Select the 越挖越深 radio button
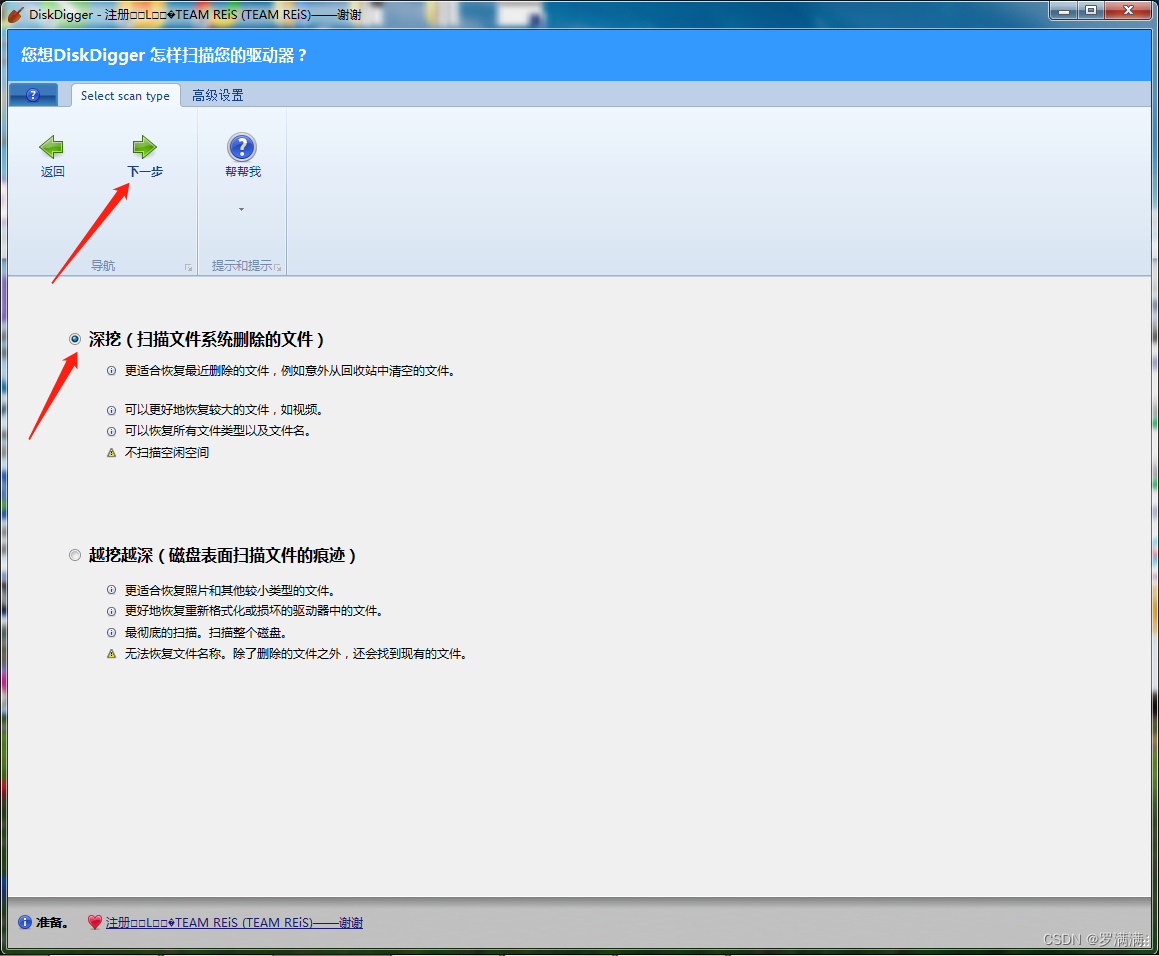Screen dimensions: 1159x956 75,555
